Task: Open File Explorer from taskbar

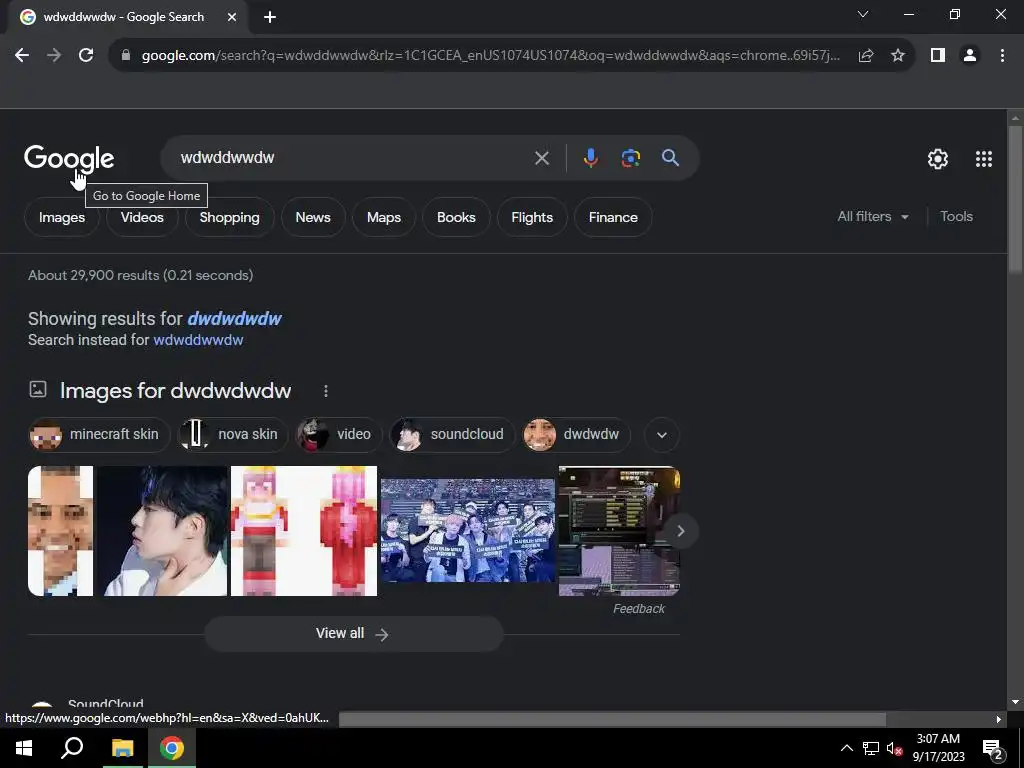Action: coord(122,748)
